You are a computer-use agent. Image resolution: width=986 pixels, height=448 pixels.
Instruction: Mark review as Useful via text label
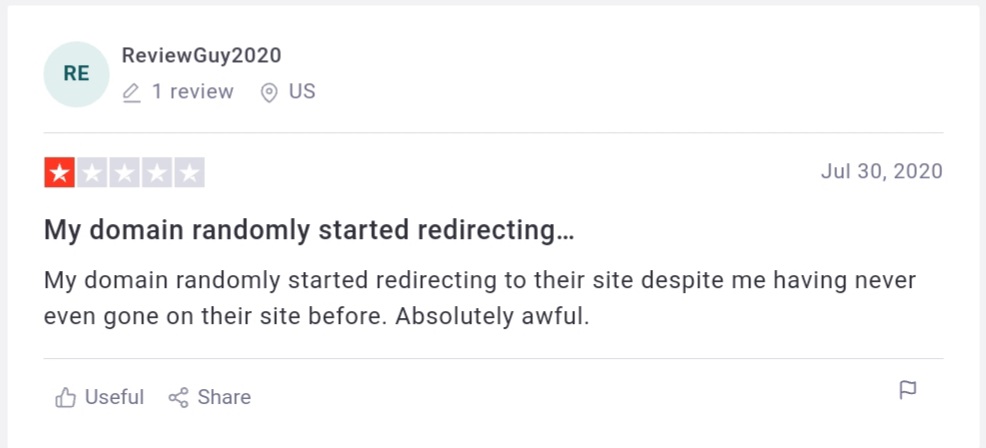[114, 397]
